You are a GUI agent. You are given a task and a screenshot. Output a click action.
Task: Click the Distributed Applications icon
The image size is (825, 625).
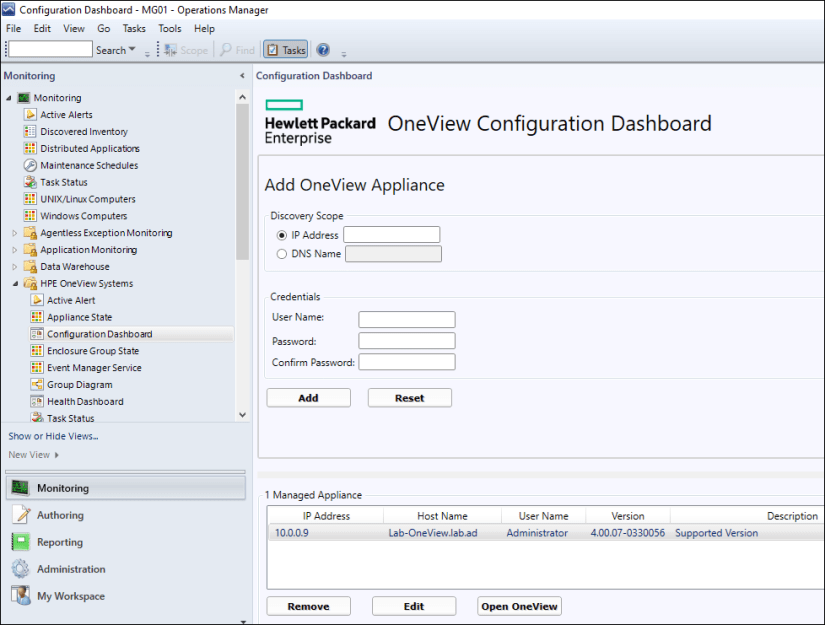click(30, 148)
